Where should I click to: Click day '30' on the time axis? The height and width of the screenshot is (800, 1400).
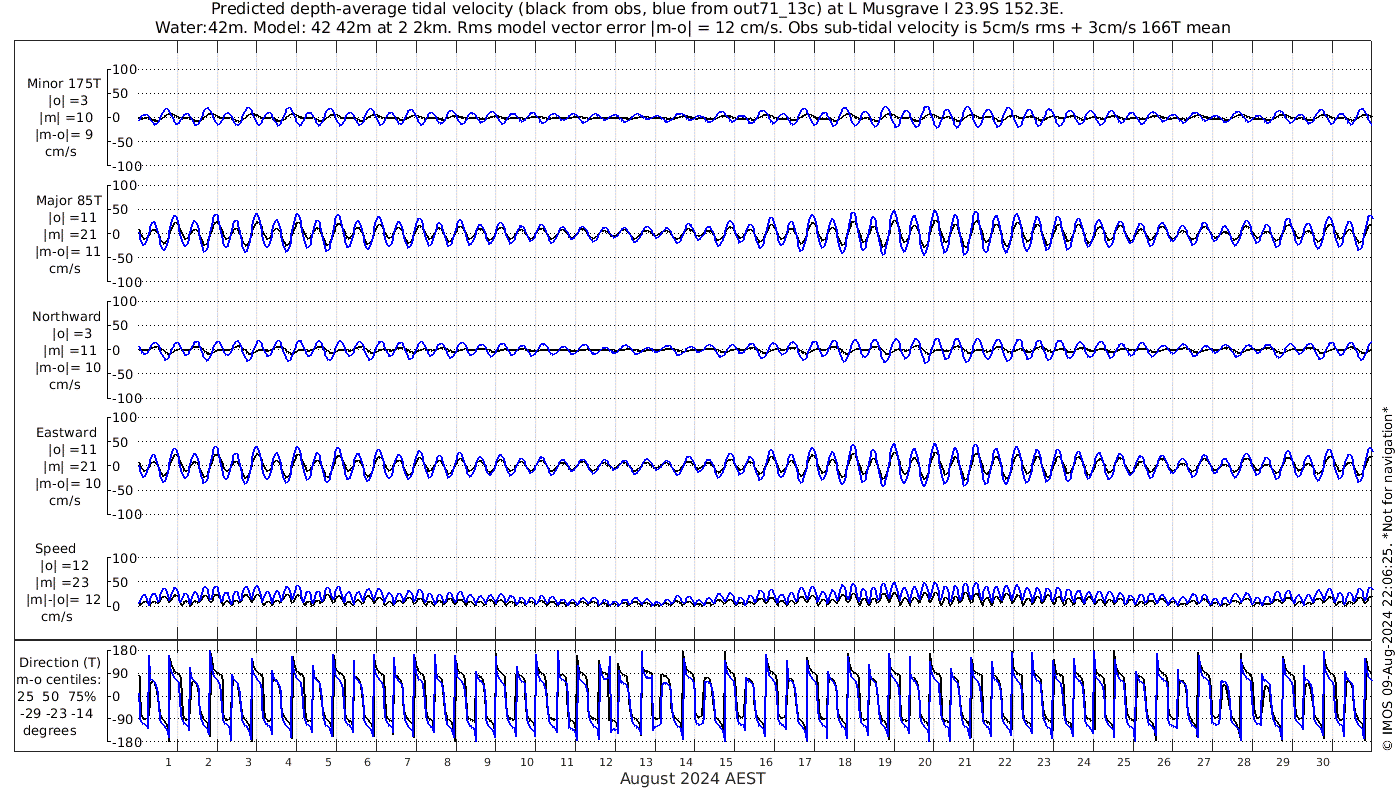[x=1323, y=762]
